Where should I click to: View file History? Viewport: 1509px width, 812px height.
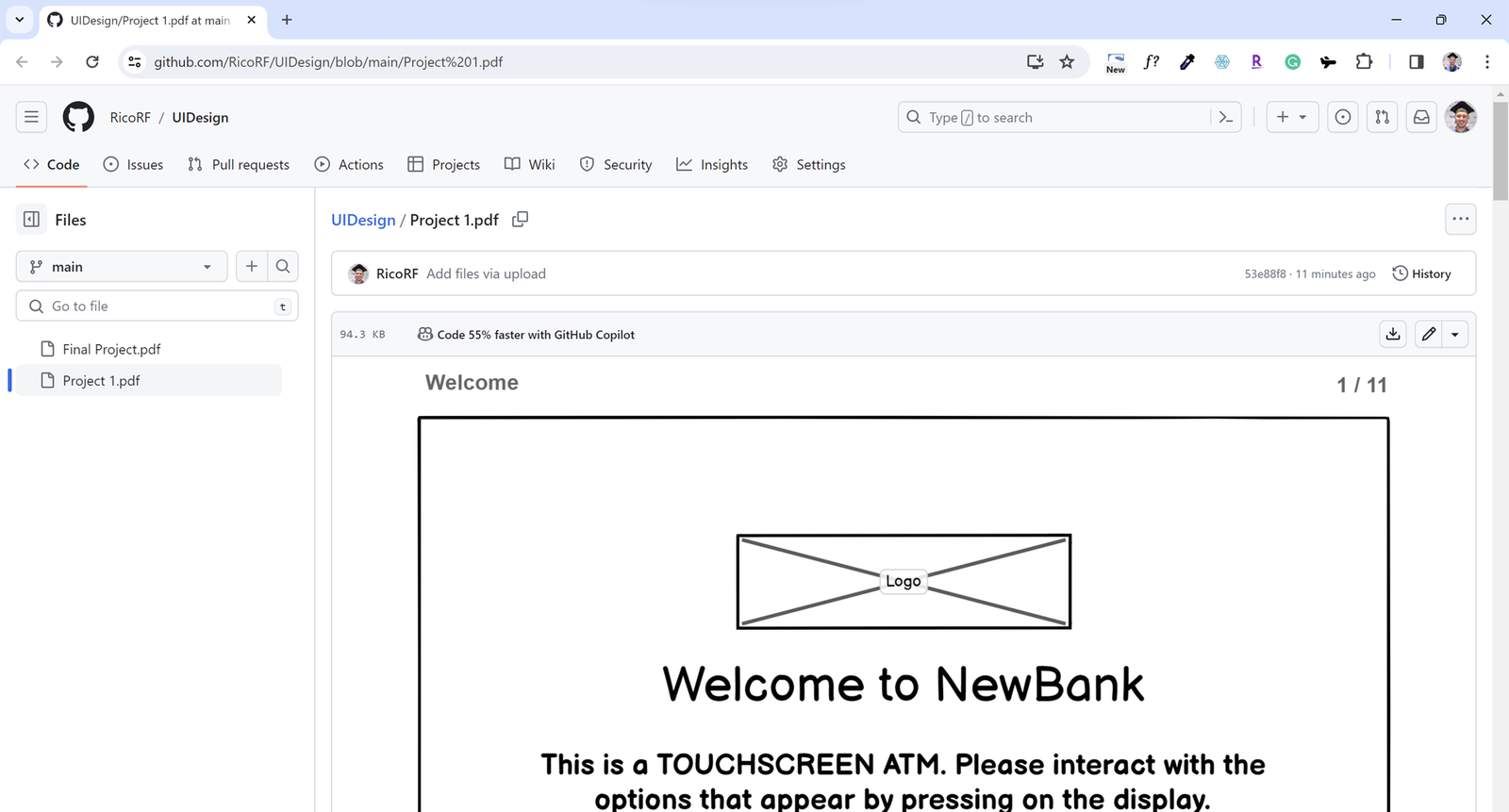pyautogui.click(x=1421, y=273)
